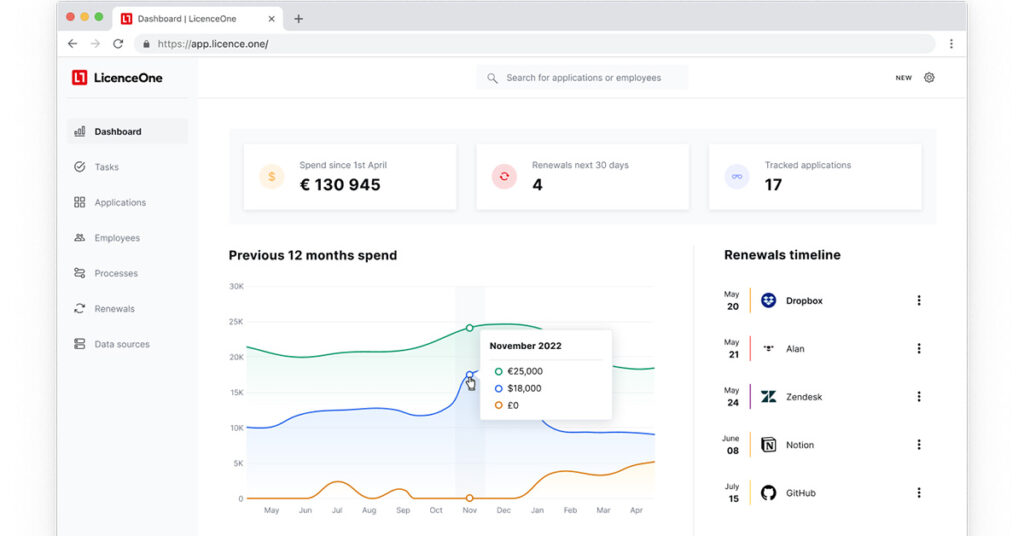Viewport: 1024px width, 536px height.
Task: Click the dollar spend icon
Action: tap(272, 177)
